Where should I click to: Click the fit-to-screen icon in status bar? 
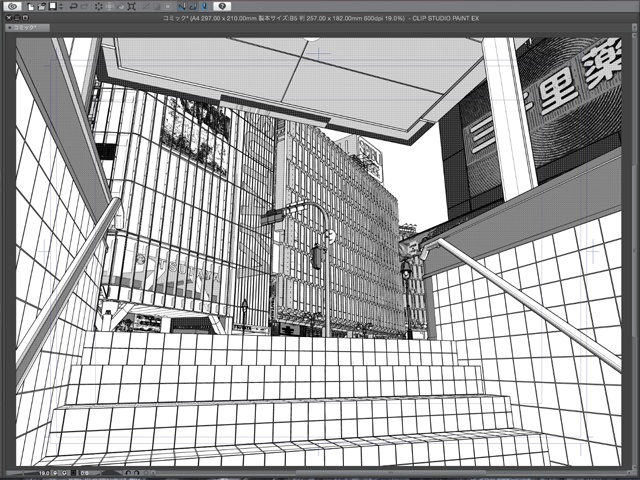pos(73,473)
